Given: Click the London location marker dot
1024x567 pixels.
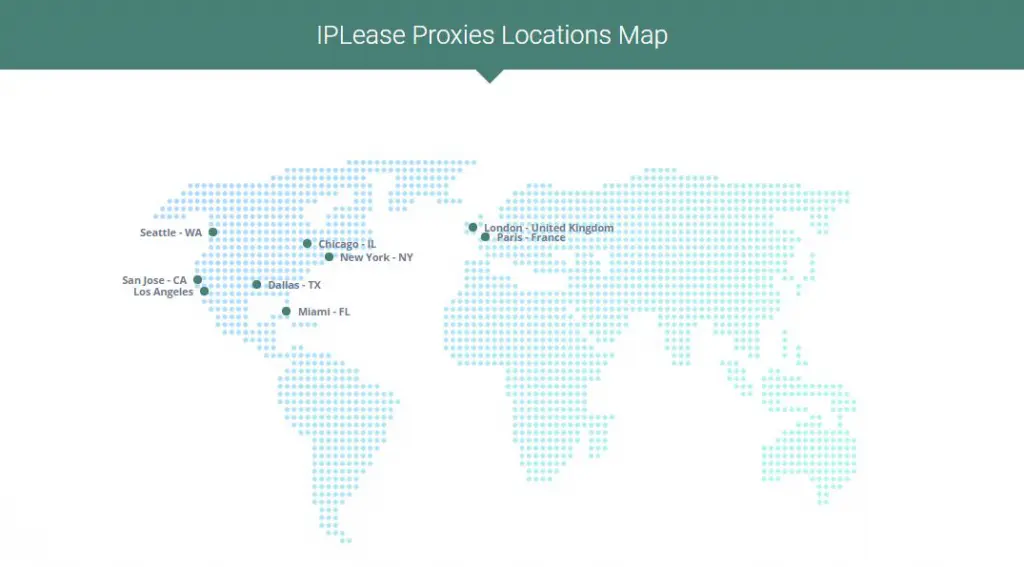Looking at the screenshot, I should [473, 227].
